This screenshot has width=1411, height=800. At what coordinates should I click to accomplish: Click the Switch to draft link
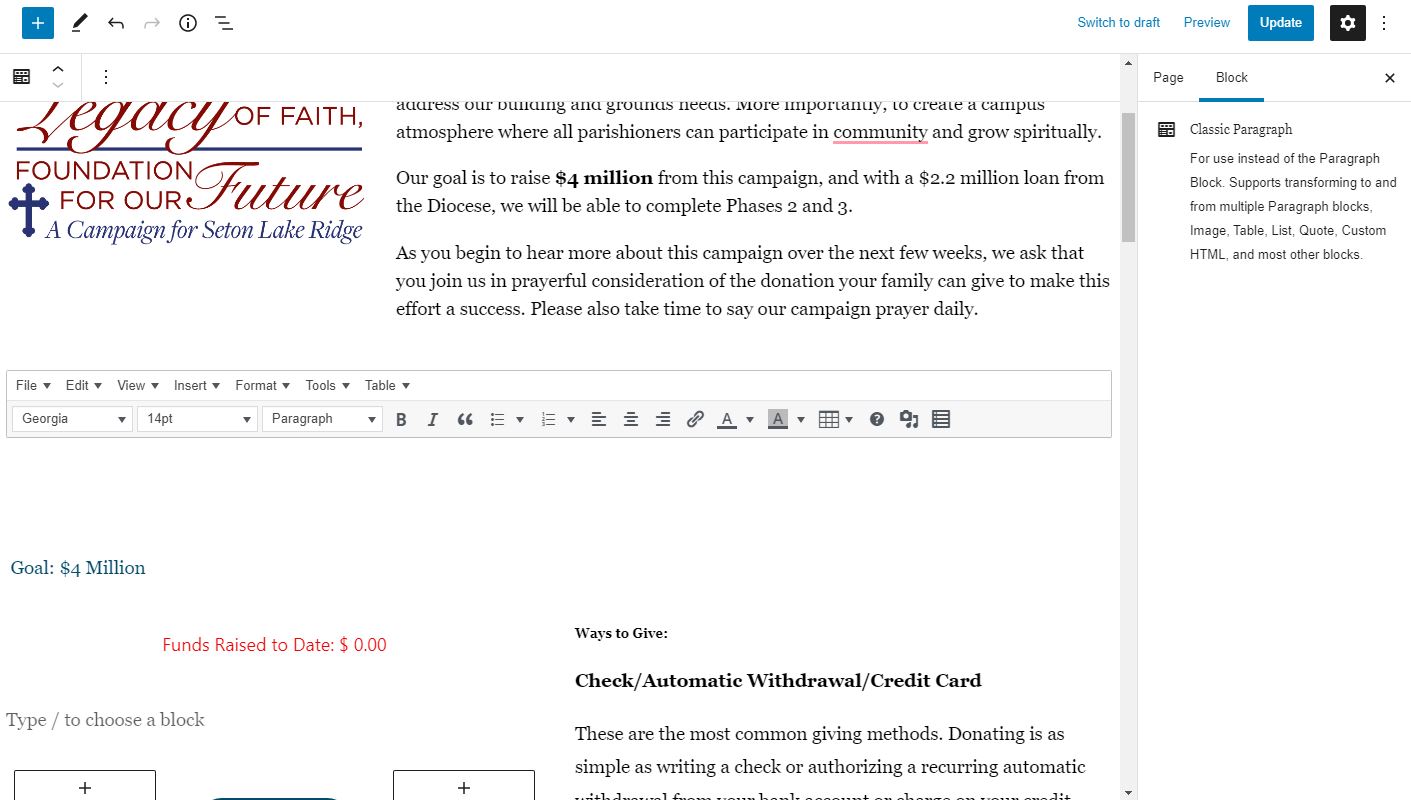coord(1118,23)
